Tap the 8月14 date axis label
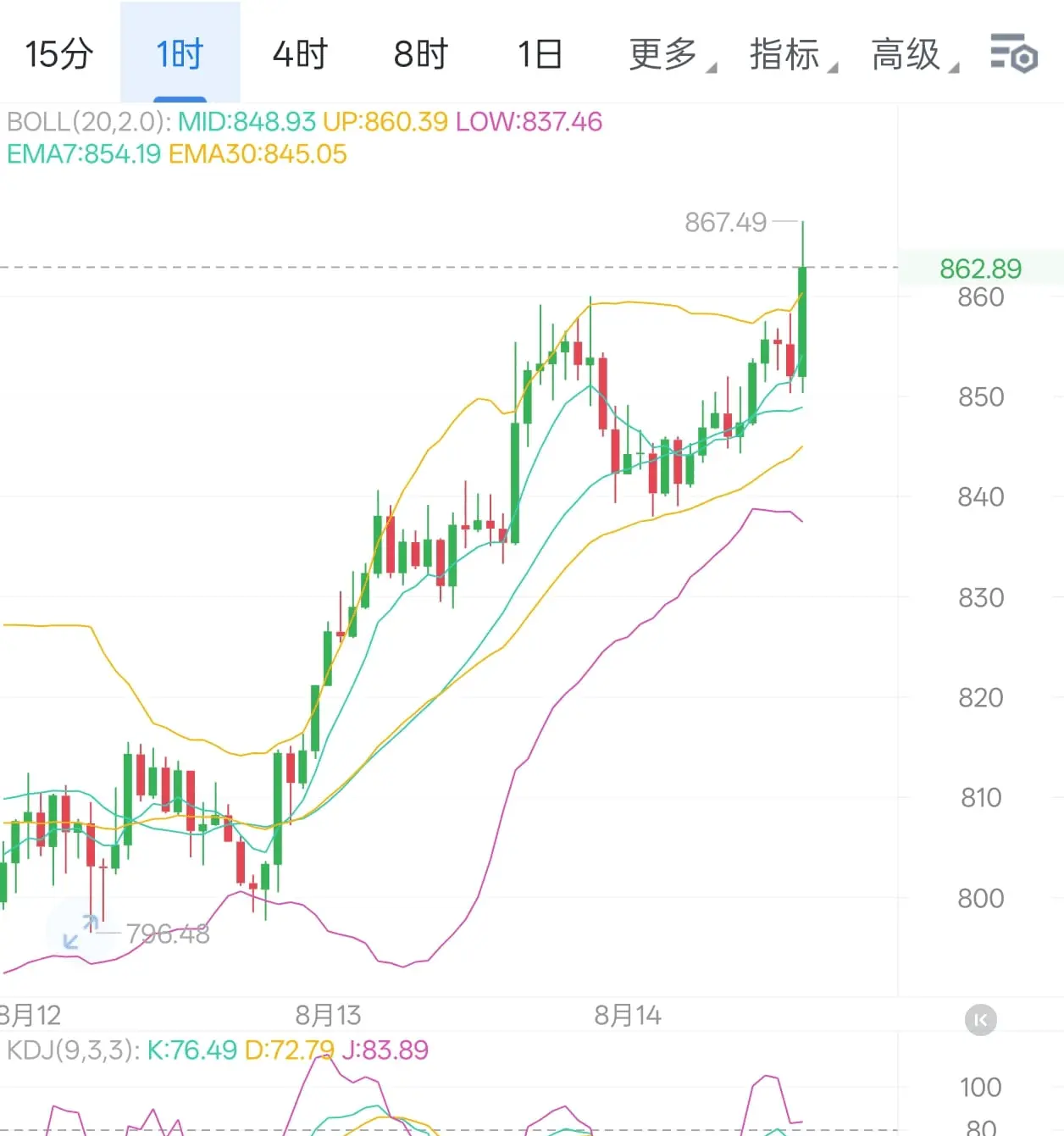Viewport: 1064px width, 1136px height. [628, 1015]
